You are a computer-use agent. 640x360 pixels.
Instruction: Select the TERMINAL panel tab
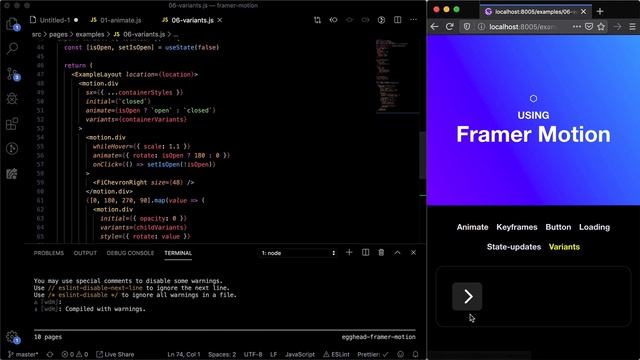click(178, 253)
